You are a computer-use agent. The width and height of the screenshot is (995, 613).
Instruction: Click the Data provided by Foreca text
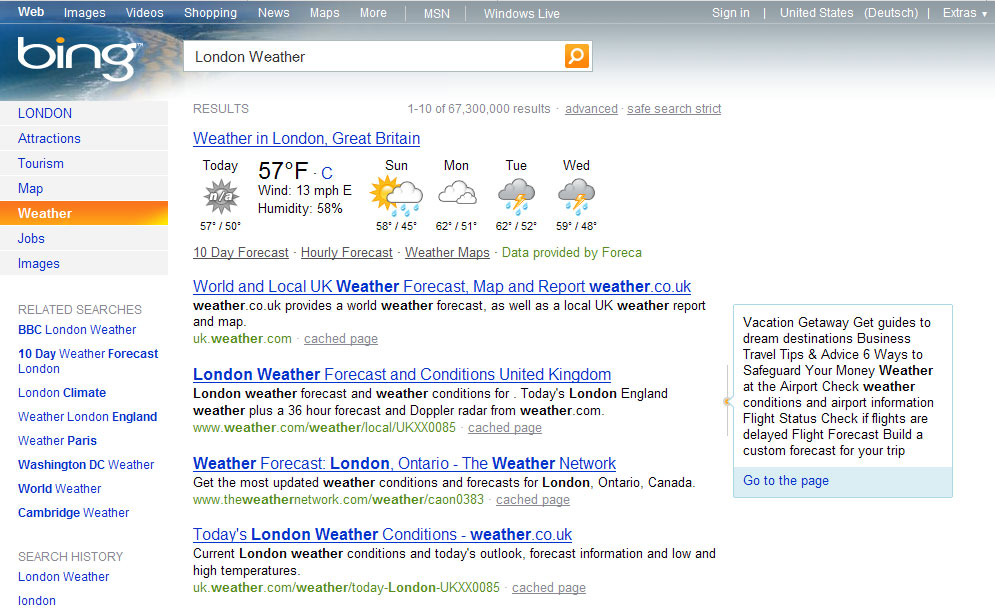pos(571,253)
